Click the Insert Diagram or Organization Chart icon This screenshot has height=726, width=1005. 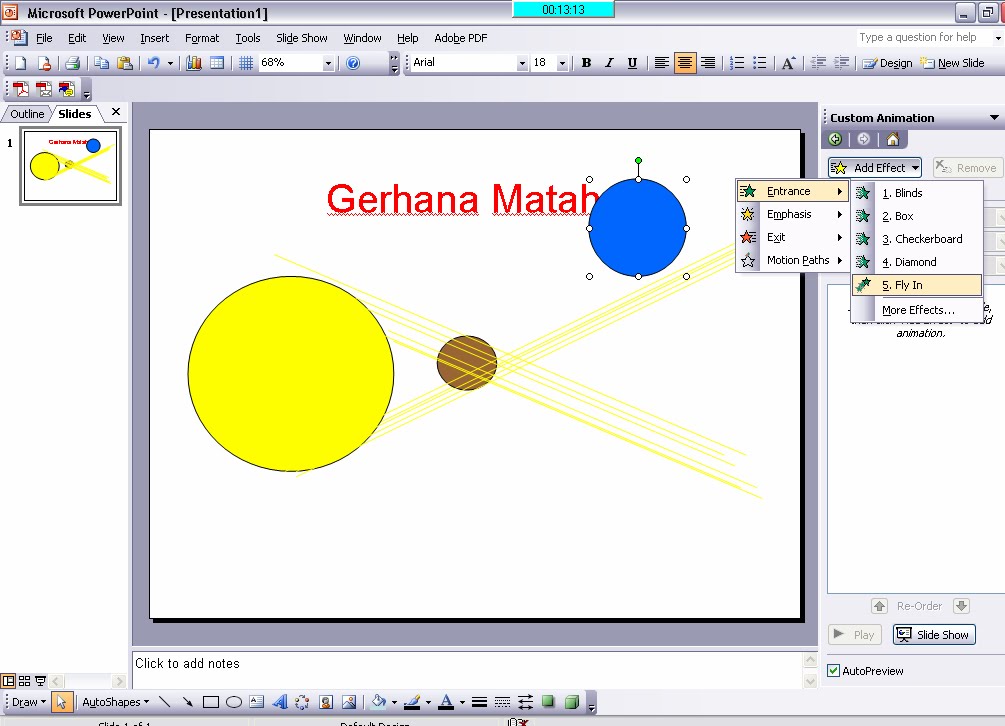(305, 702)
